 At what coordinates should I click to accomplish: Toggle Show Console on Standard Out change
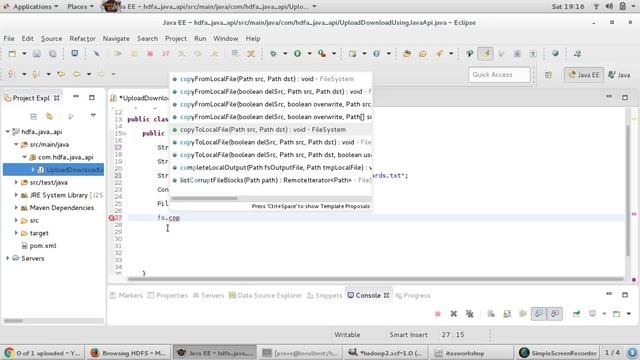tap(539, 313)
